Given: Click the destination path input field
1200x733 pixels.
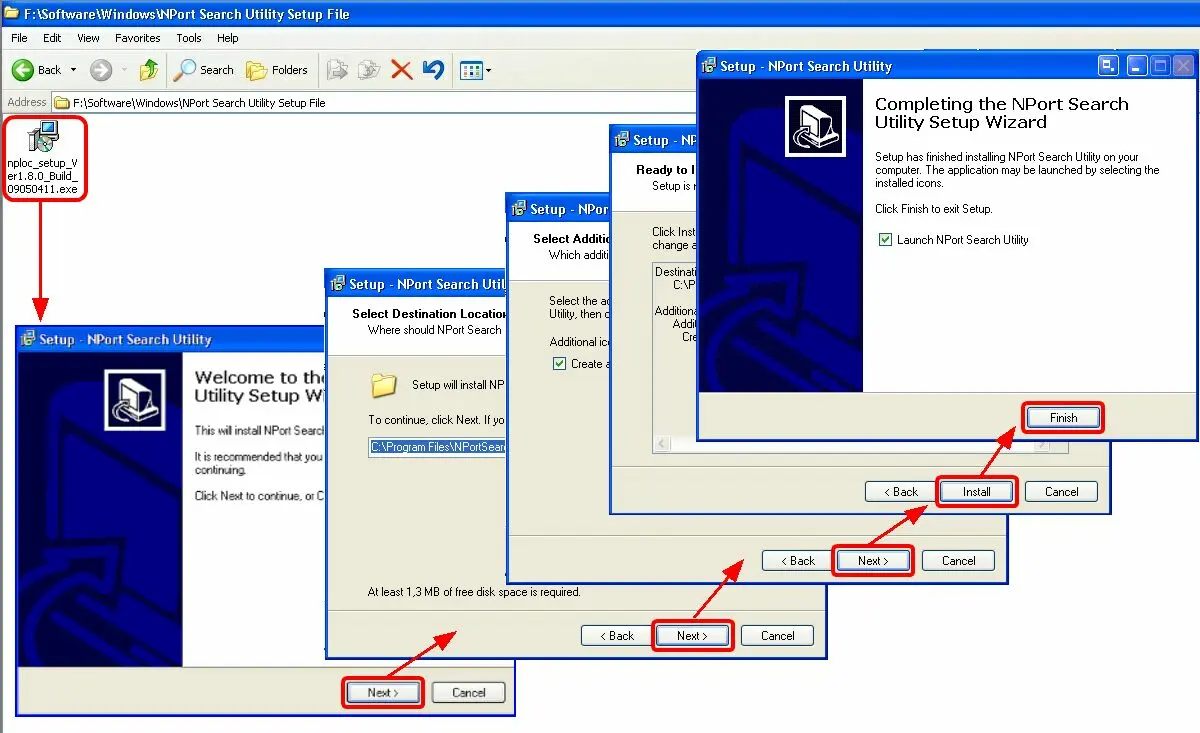Looking at the screenshot, I should (x=438, y=447).
